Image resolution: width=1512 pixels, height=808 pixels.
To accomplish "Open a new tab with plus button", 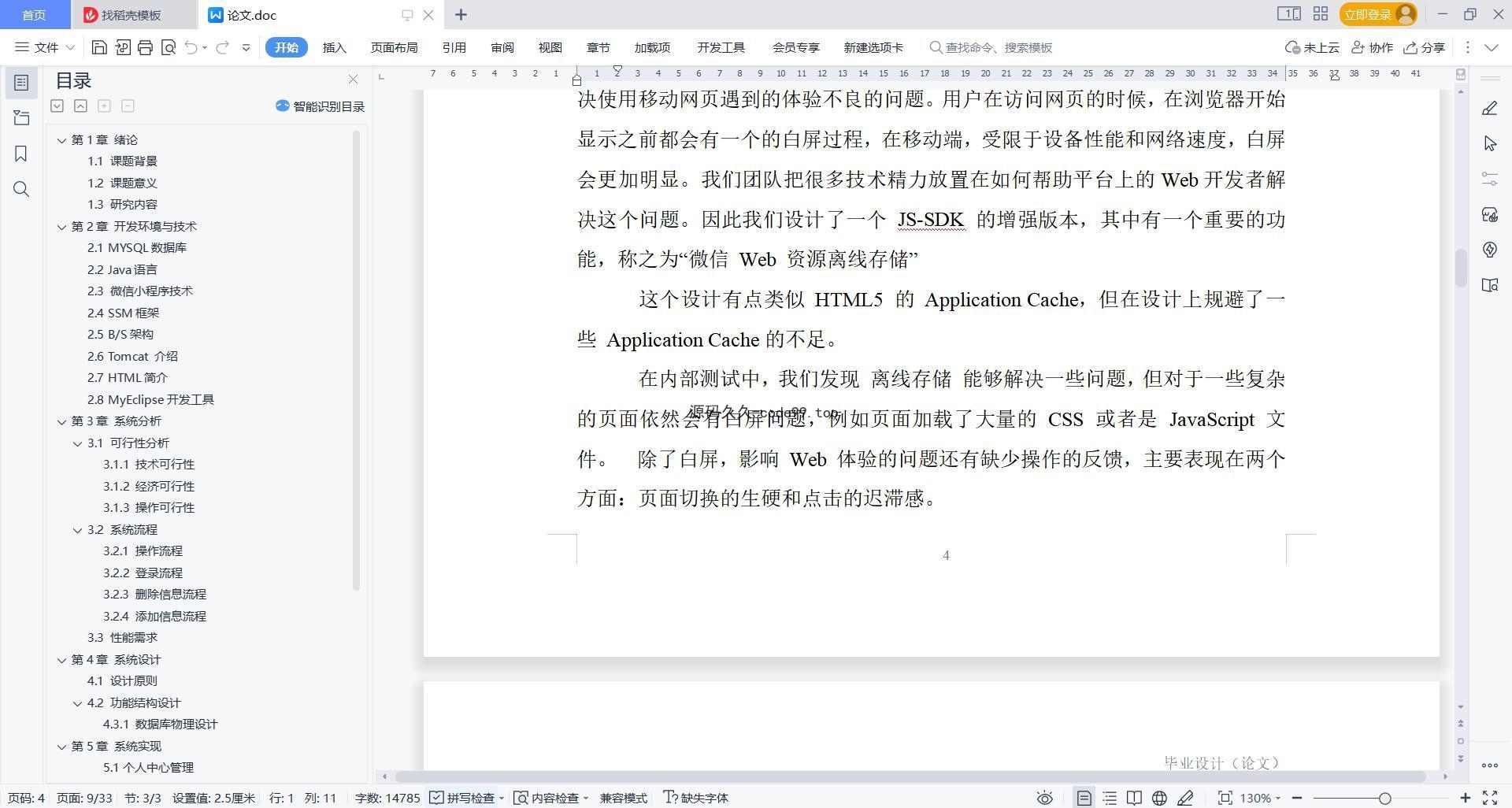I will [x=461, y=14].
